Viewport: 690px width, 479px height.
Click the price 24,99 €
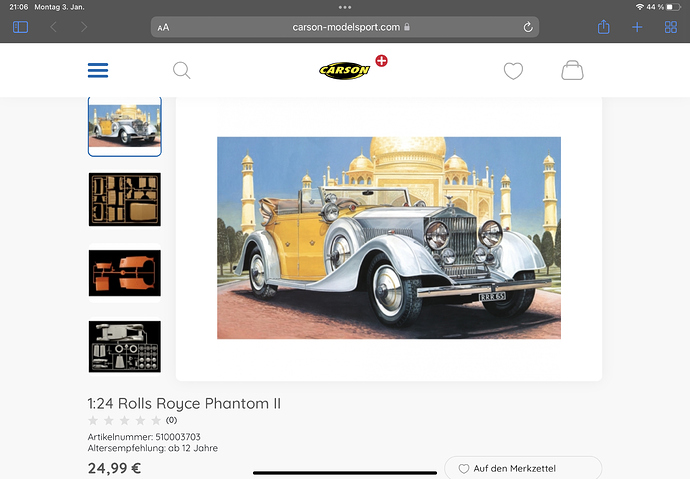pos(114,468)
